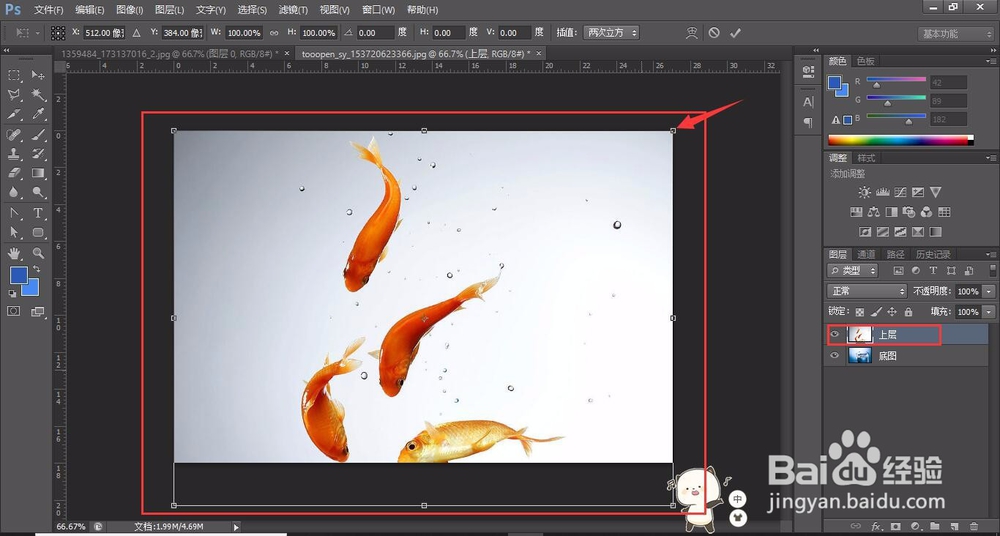Select the Horizontal Type tool
This screenshot has height=536, width=1000.
[38, 213]
